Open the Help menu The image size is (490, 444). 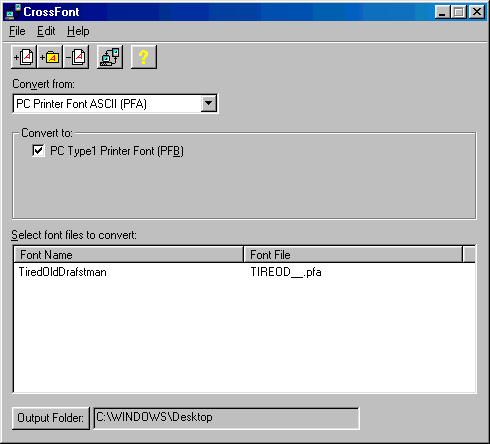click(78, 31)
